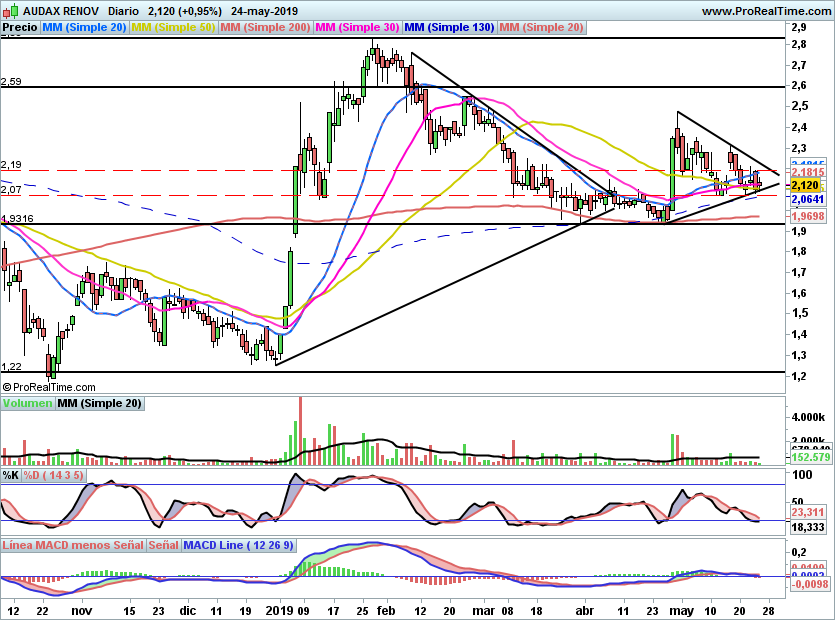This screenshot has height=620, width=835.
Task: Click the AUDAX RENOV ticker name
Action: 61,11
